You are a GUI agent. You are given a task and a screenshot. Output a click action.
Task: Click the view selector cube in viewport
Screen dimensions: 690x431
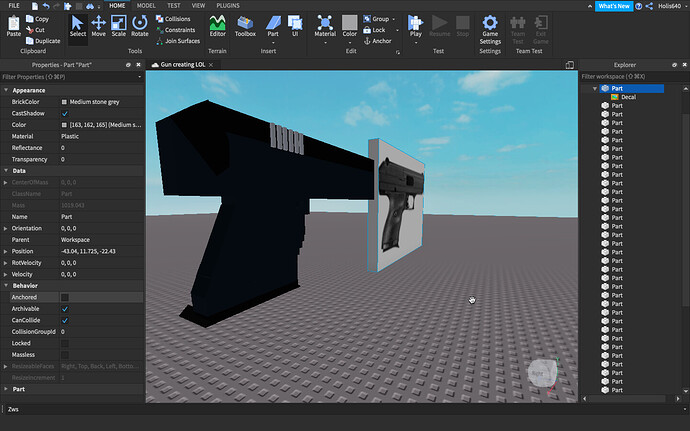pyautogui.click(x=542, y=373)
